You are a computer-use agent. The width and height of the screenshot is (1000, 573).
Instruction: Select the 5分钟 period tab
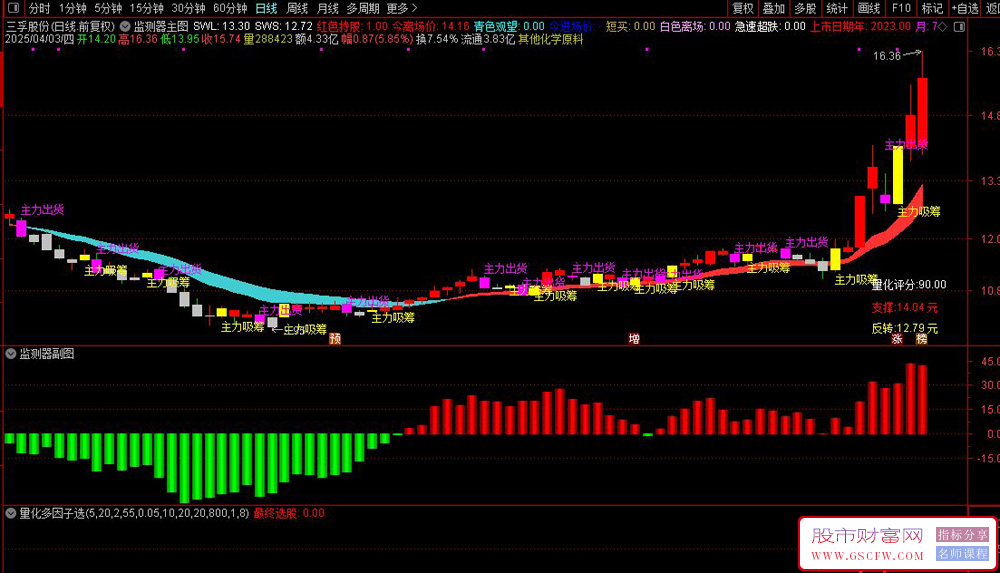pyautogui.click(x=108, y=8)
